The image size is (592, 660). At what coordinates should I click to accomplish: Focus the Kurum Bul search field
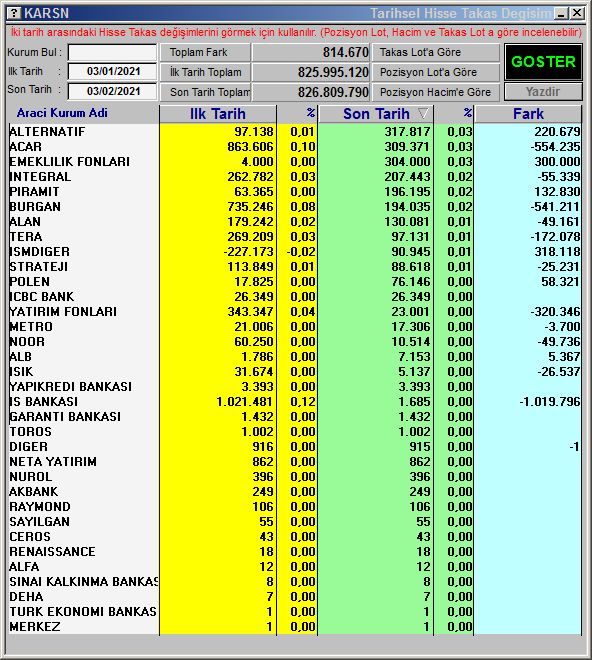[112, 53]
